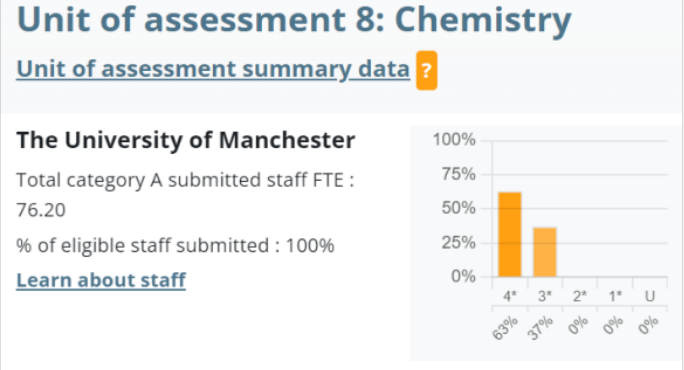Click the 4* orange bar in chart
684x370 pixels.
tap(510, 234)
